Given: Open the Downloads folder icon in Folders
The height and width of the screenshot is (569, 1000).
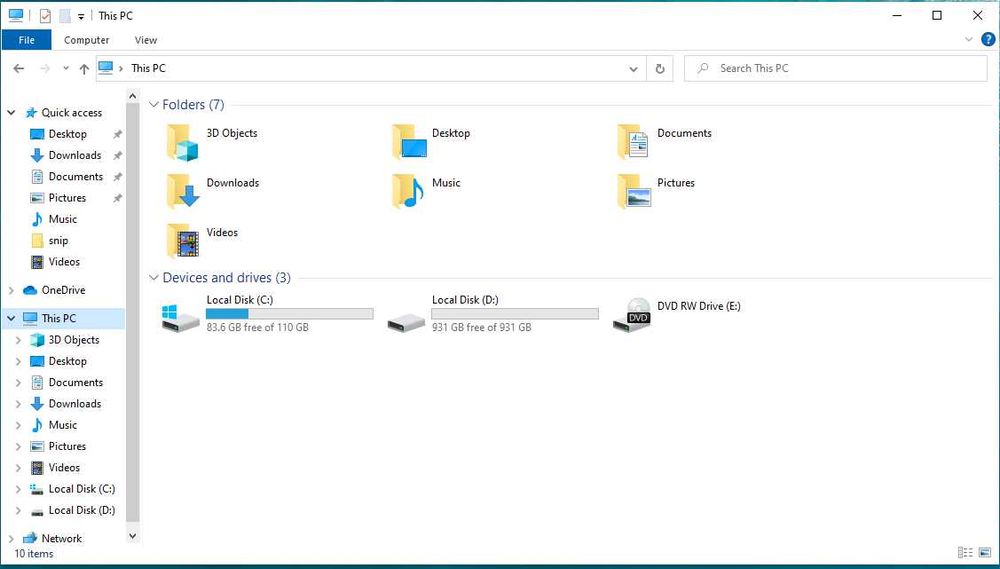Looking at the screenshot, I should pos(183,191).
